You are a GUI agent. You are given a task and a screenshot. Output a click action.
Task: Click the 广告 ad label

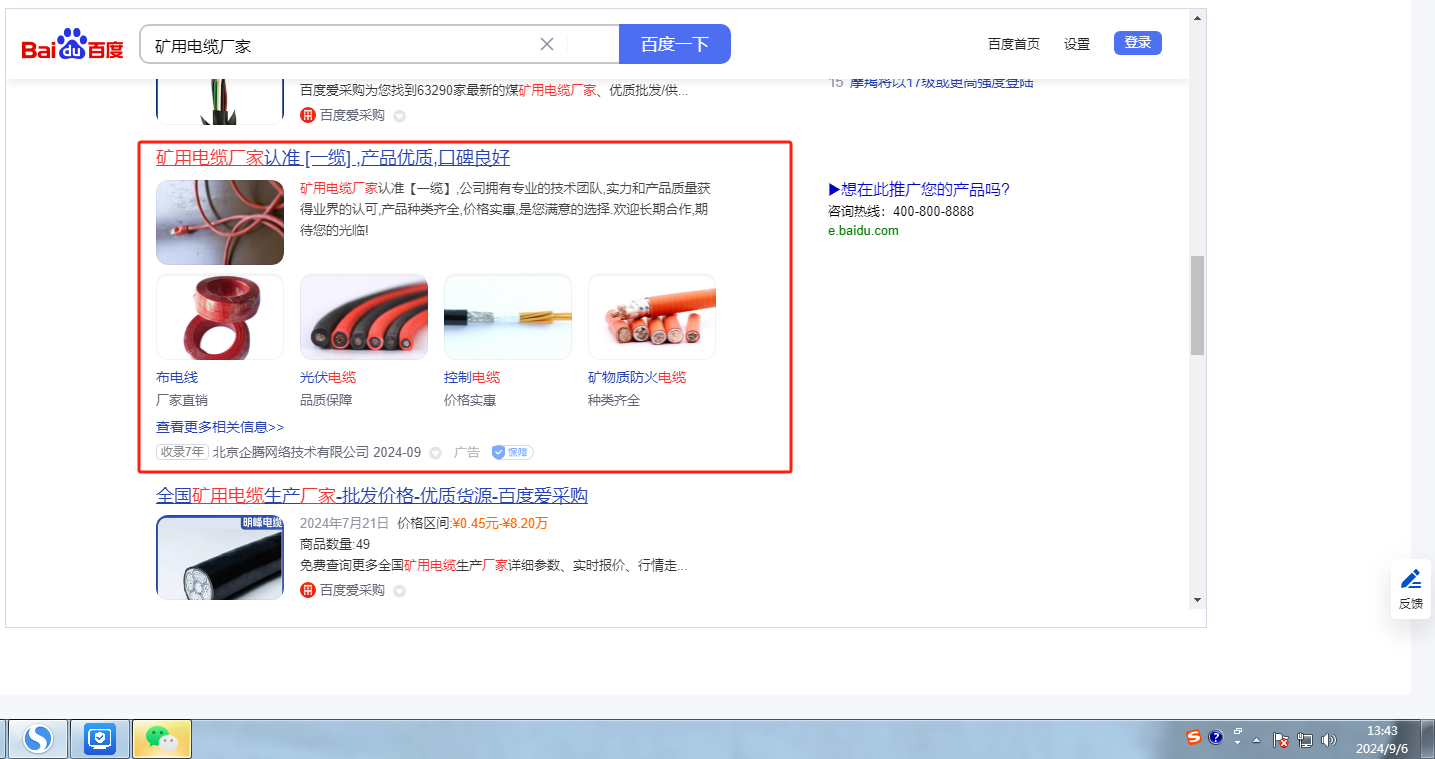point(467,453)
